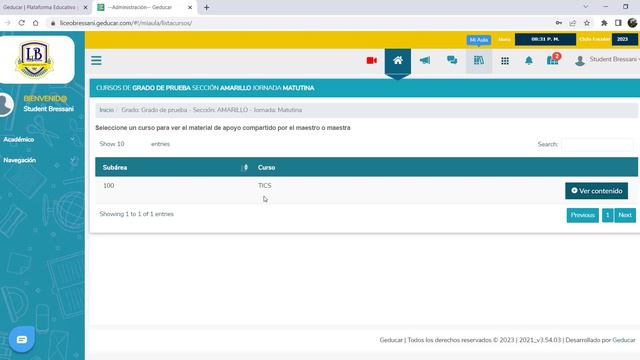This screenshot has height=360, width=640.
Task: Click the sidebar user avatar
Action: click(6, 104)
